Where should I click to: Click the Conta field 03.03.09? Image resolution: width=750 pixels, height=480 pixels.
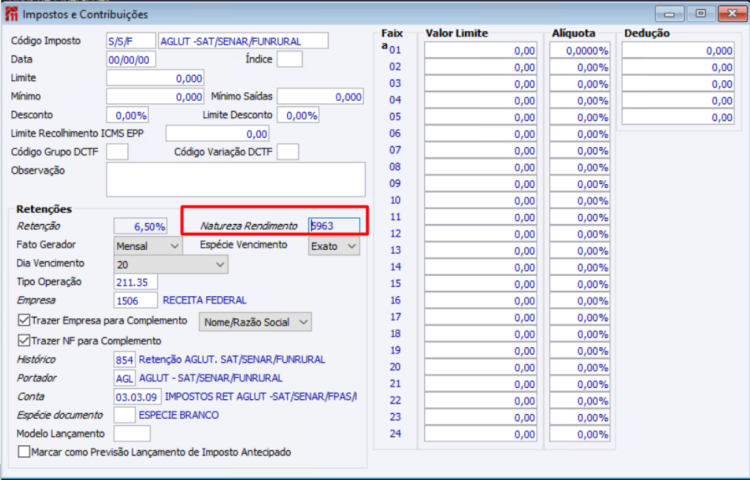pos(137,397)
